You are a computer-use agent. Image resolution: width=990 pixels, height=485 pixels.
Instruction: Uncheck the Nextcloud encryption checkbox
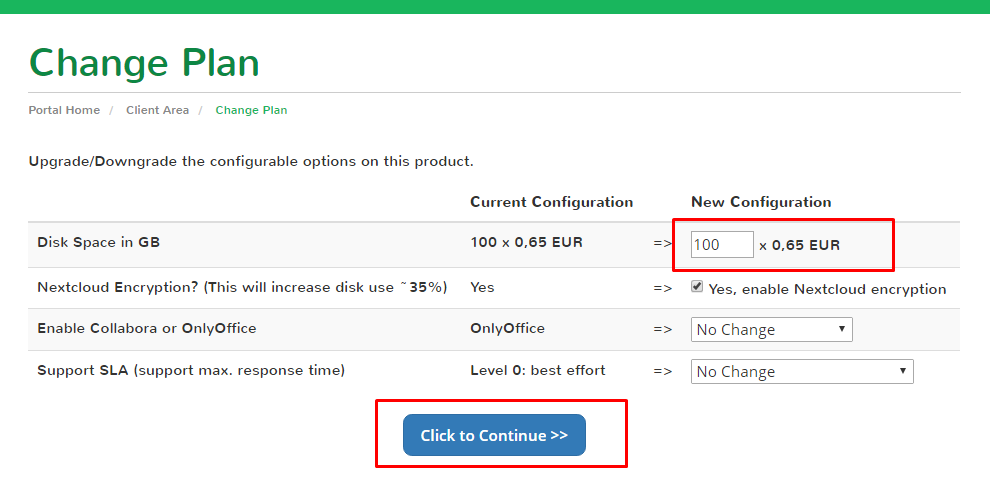tap(697, 287)
